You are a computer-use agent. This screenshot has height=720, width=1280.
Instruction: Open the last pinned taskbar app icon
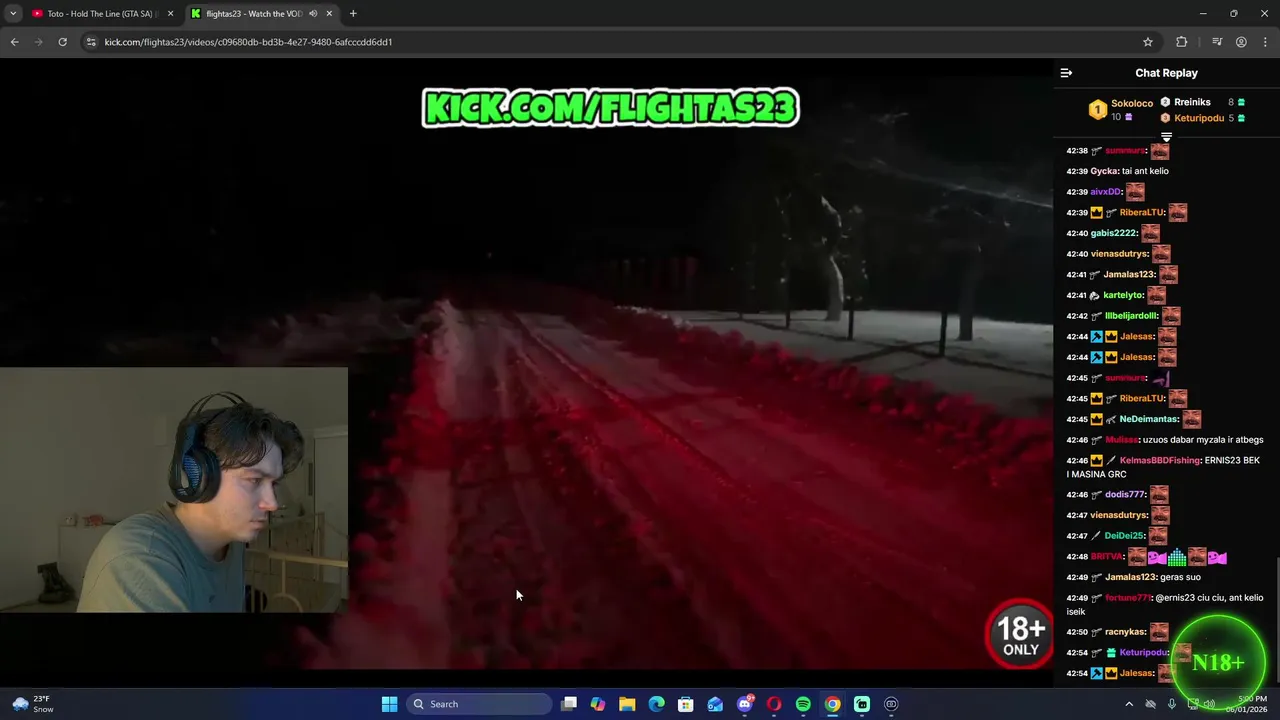891,704
